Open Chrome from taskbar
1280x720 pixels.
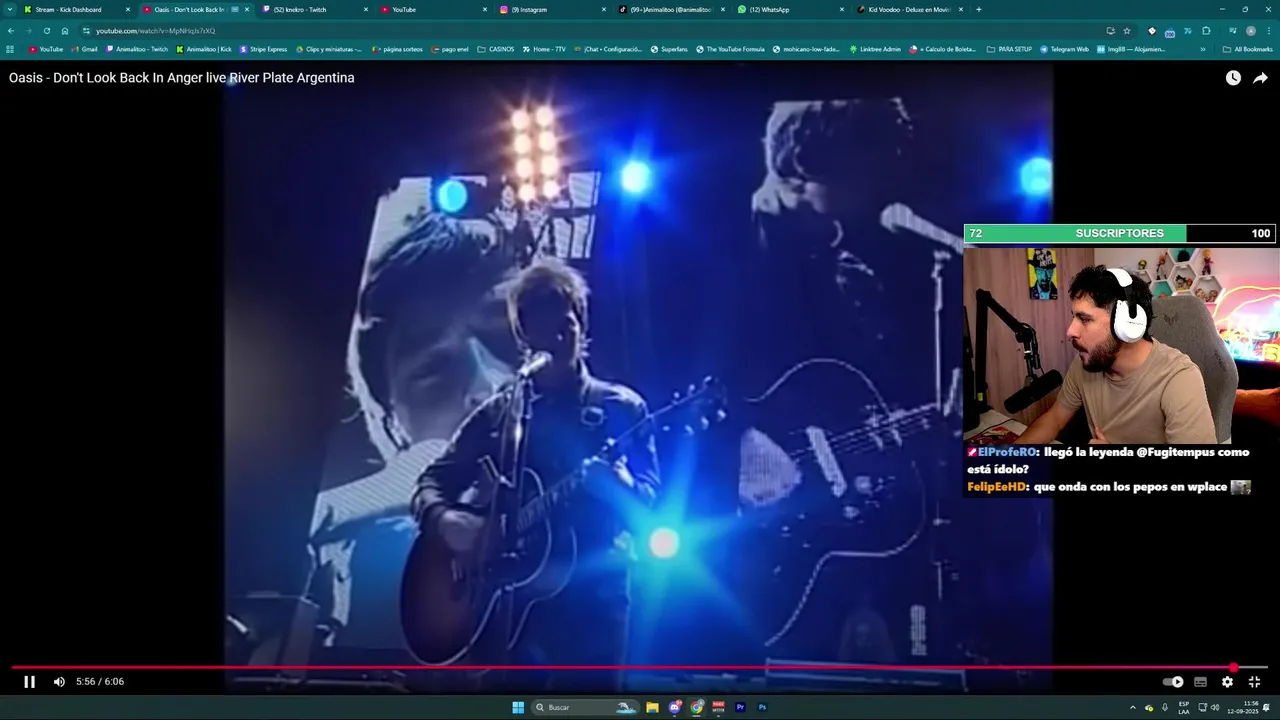coord(697,707)
